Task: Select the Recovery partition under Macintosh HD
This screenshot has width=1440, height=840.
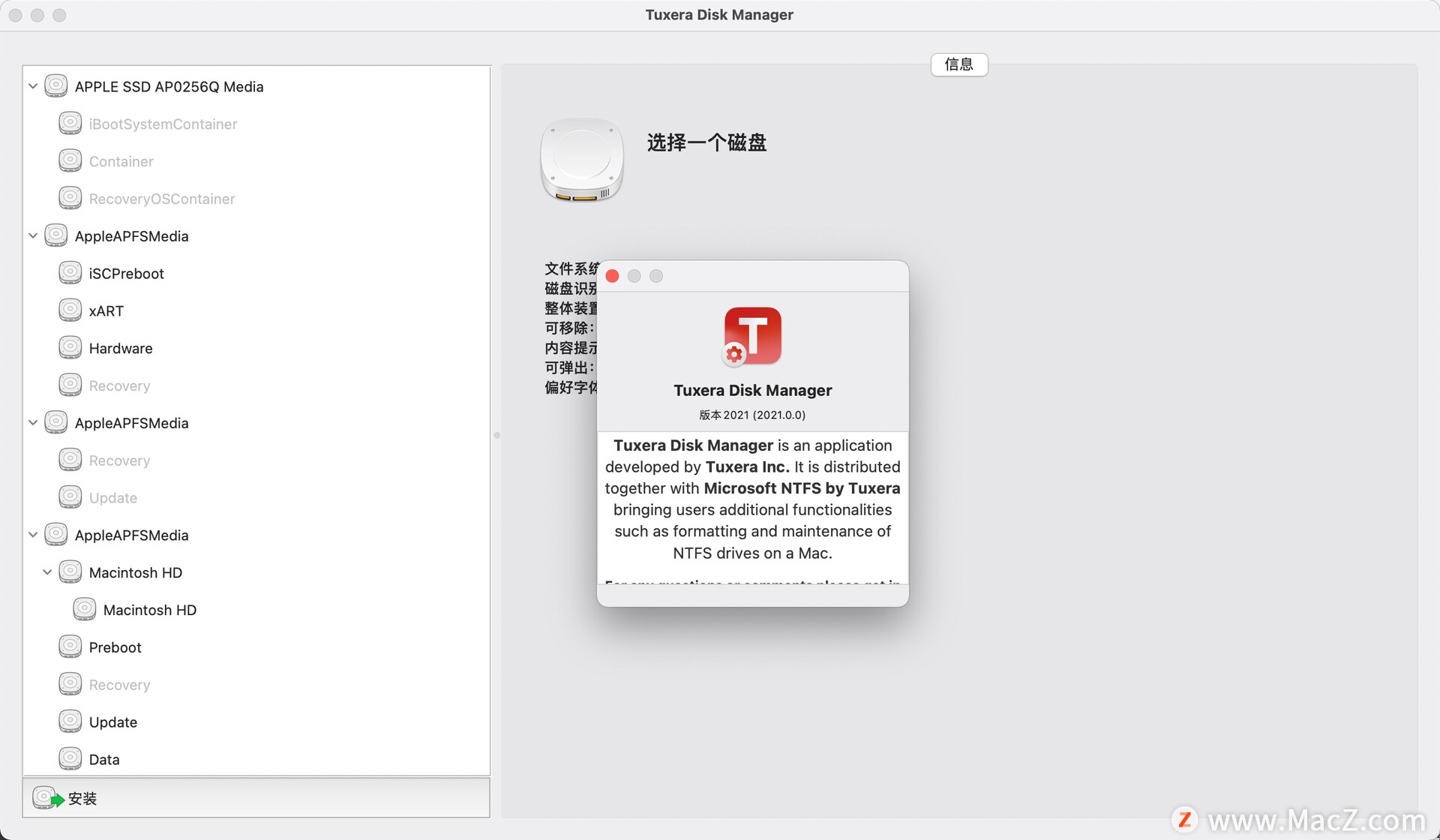Action: (x=118, y=684)
